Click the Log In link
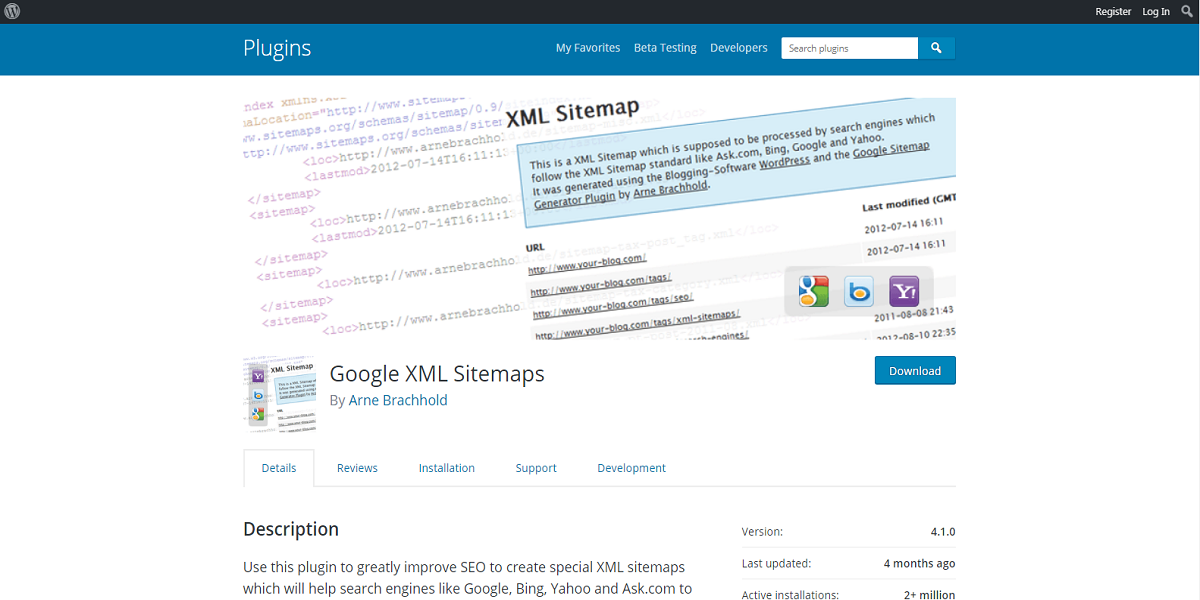This screenshot has width=1200, height=600. pos(1156,12)
